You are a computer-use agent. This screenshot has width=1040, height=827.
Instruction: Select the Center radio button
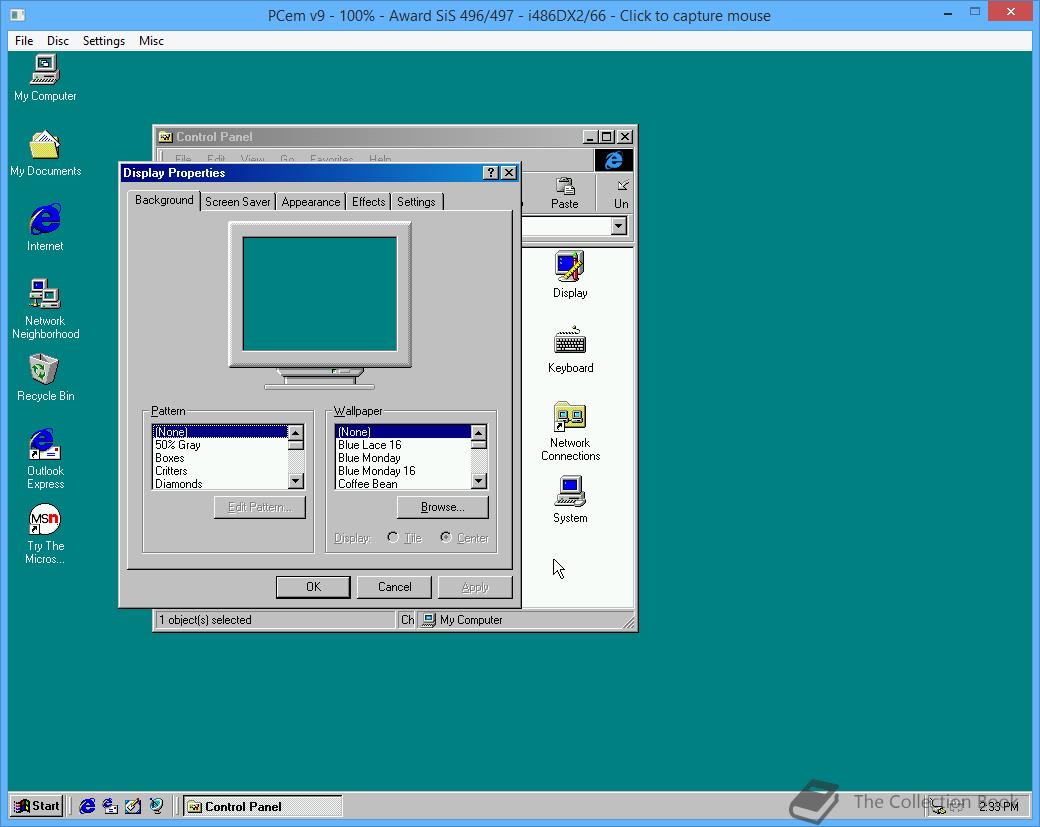click(x=447, y=538)
